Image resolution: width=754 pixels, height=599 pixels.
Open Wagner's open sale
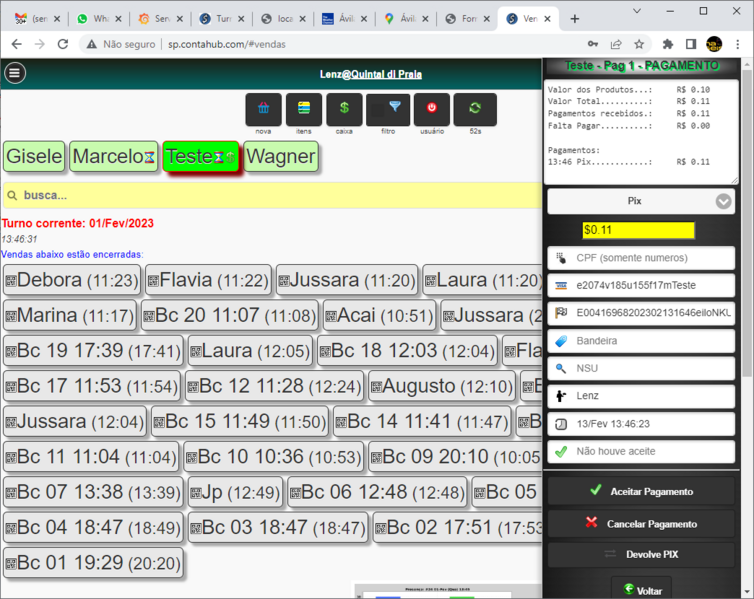coord(281,156)
